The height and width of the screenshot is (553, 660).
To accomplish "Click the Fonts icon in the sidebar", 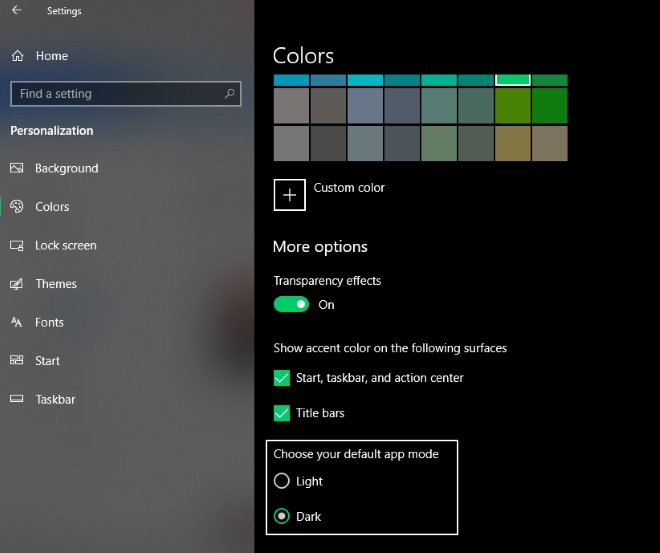I will coord(16,323).
